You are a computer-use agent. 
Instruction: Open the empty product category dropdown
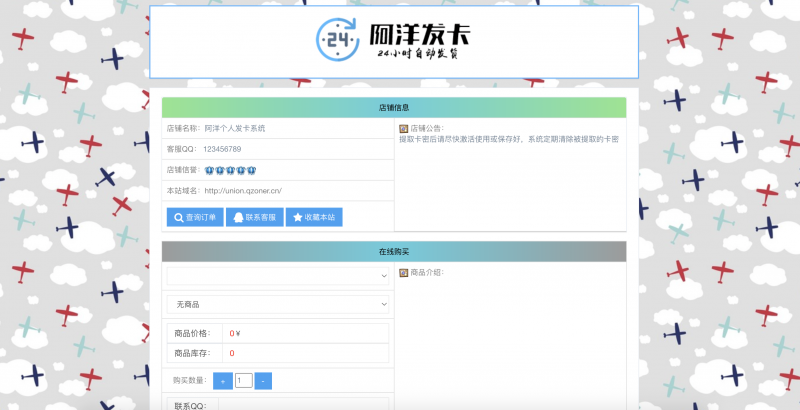(x=278, y=275)
